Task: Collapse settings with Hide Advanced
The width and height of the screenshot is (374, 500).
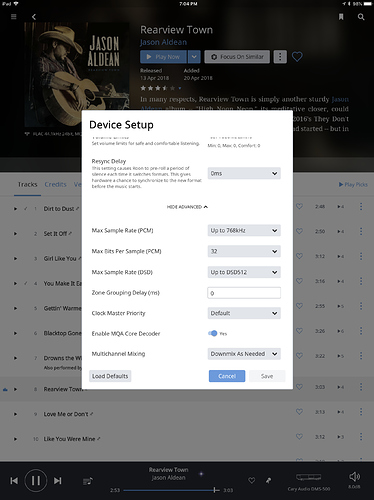Action: [x=187, y=207]
